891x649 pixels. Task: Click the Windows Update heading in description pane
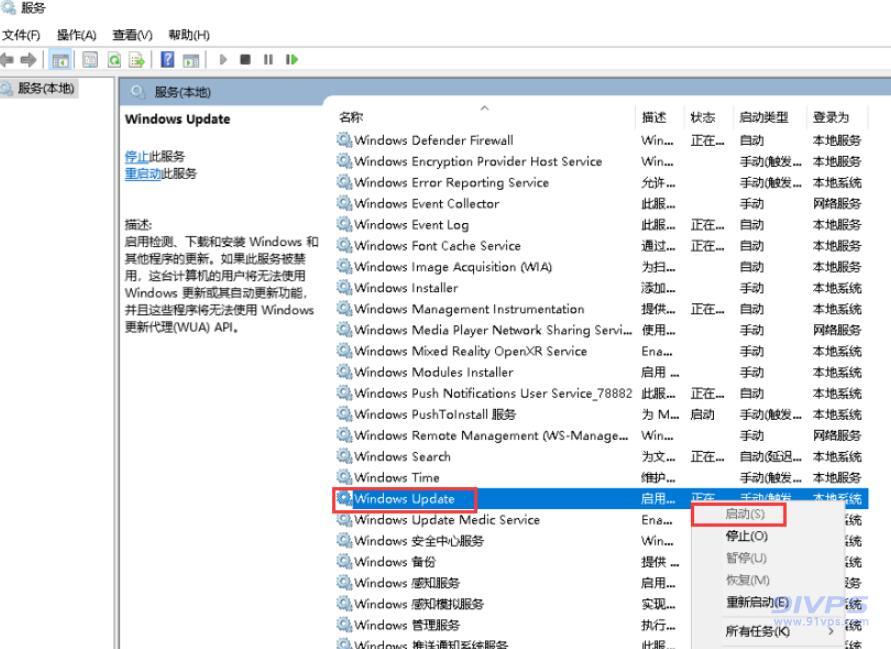[x=177, y=119]
